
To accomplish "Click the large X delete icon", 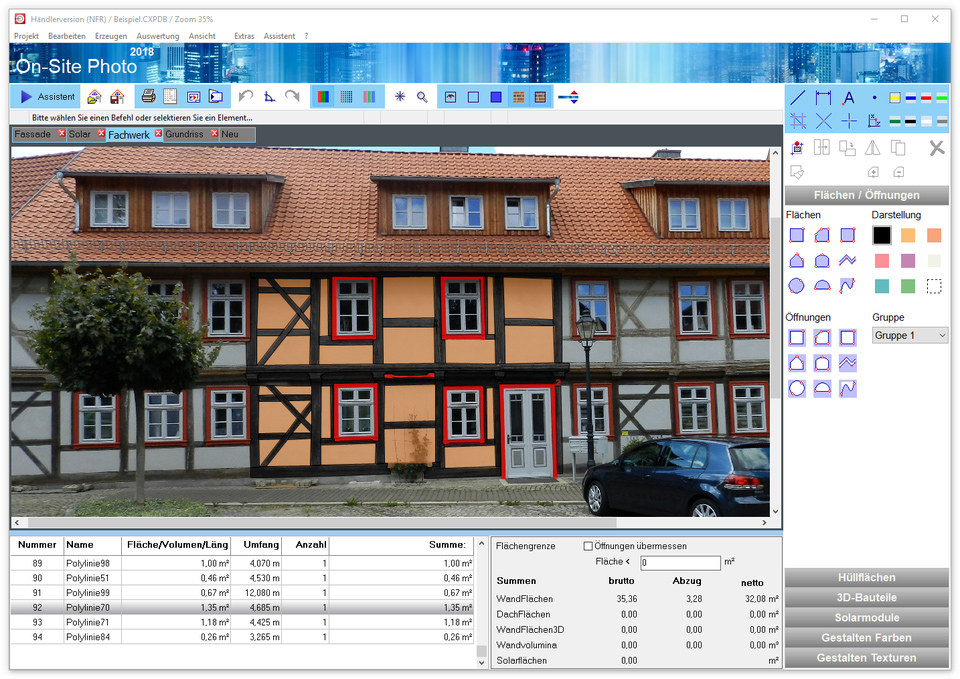I will point(936,148).
